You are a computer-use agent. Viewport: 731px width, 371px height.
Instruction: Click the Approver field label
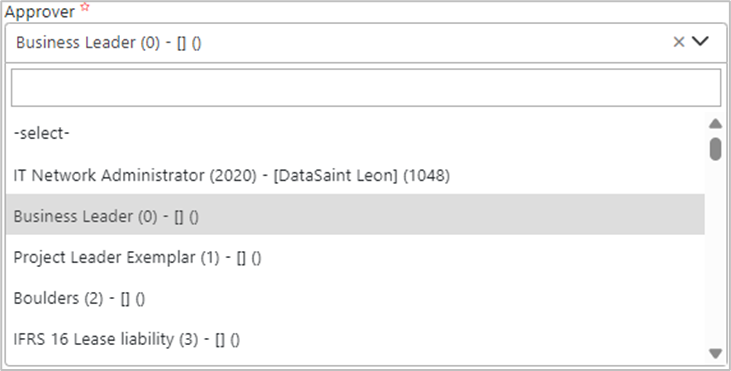40,12
